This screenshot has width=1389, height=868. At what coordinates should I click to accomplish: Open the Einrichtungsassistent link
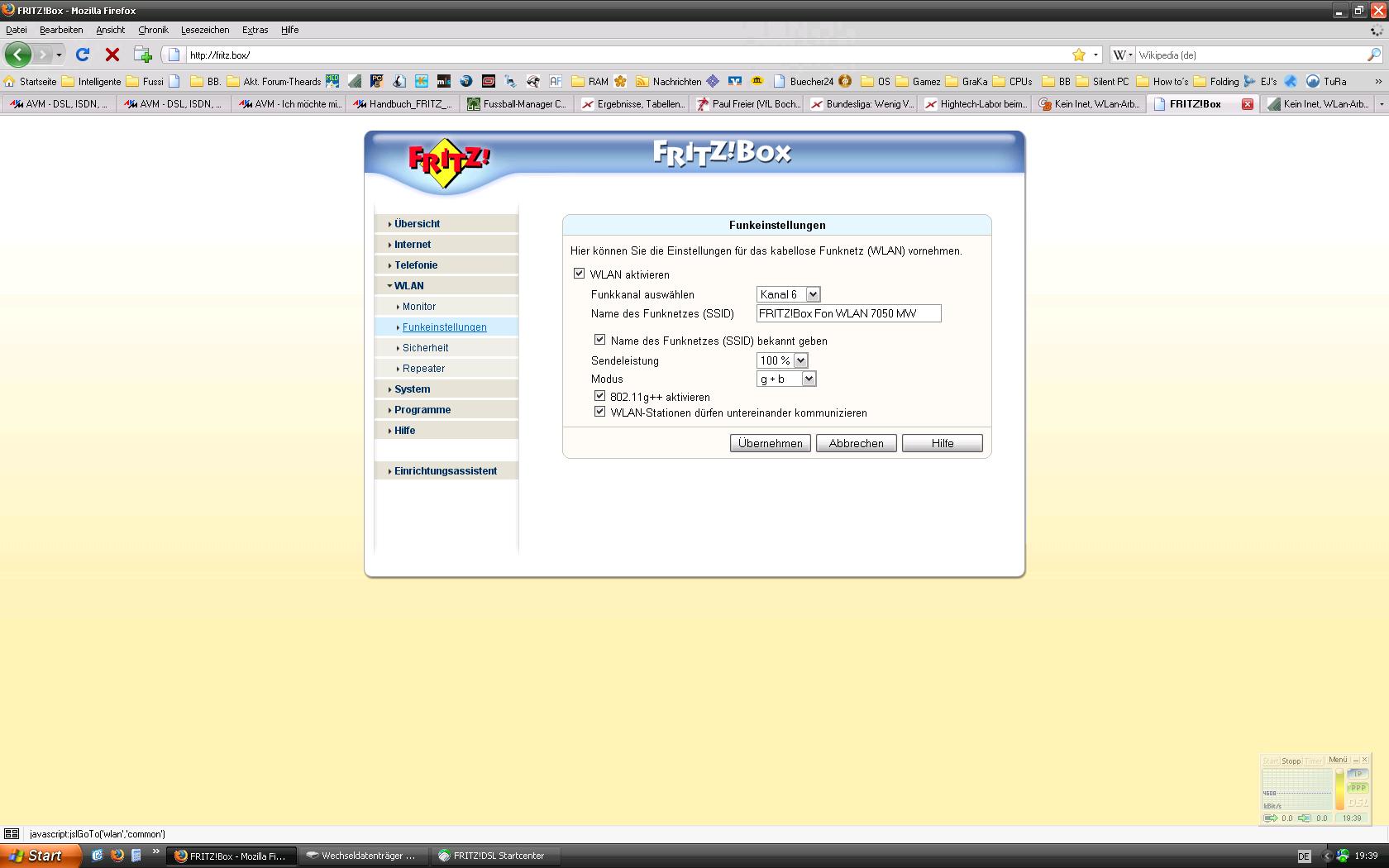click(x=446, y=470)
